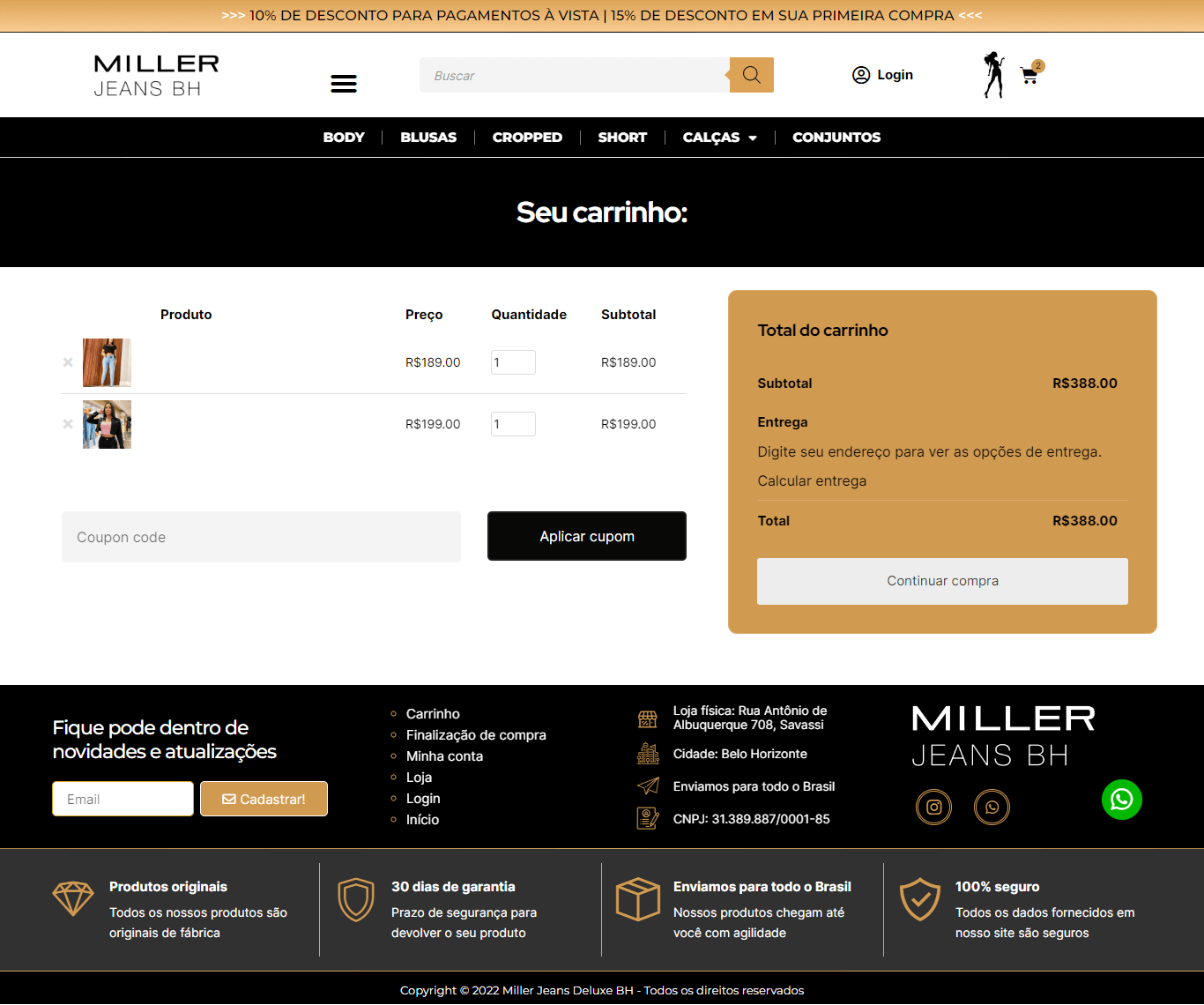
Task: Open the BLUSAS category menu
Action: (x=428, y=138)
